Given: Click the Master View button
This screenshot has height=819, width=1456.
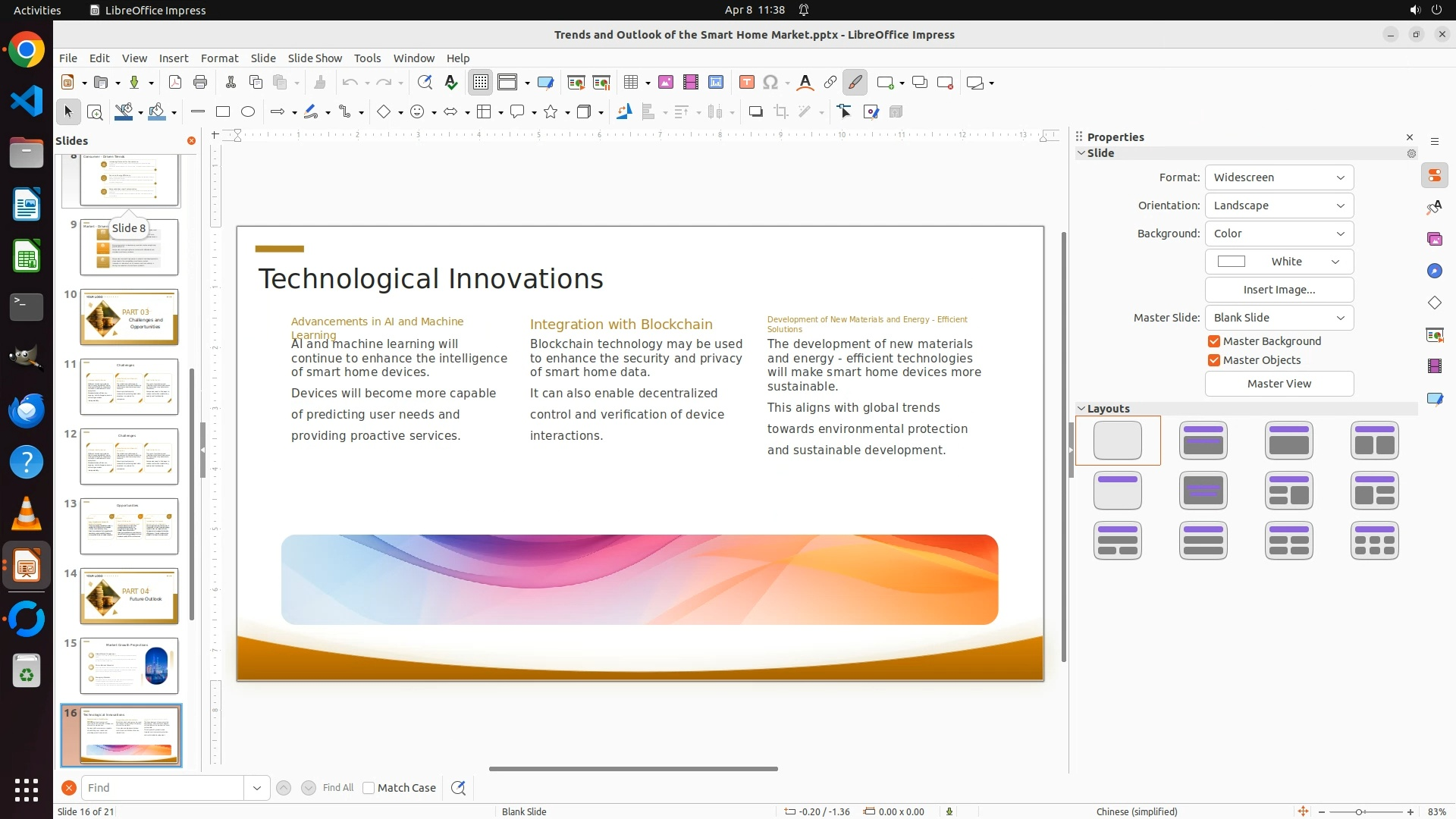Looking at the screenshot, I should pyautogui.click(x=1279, y=384).
